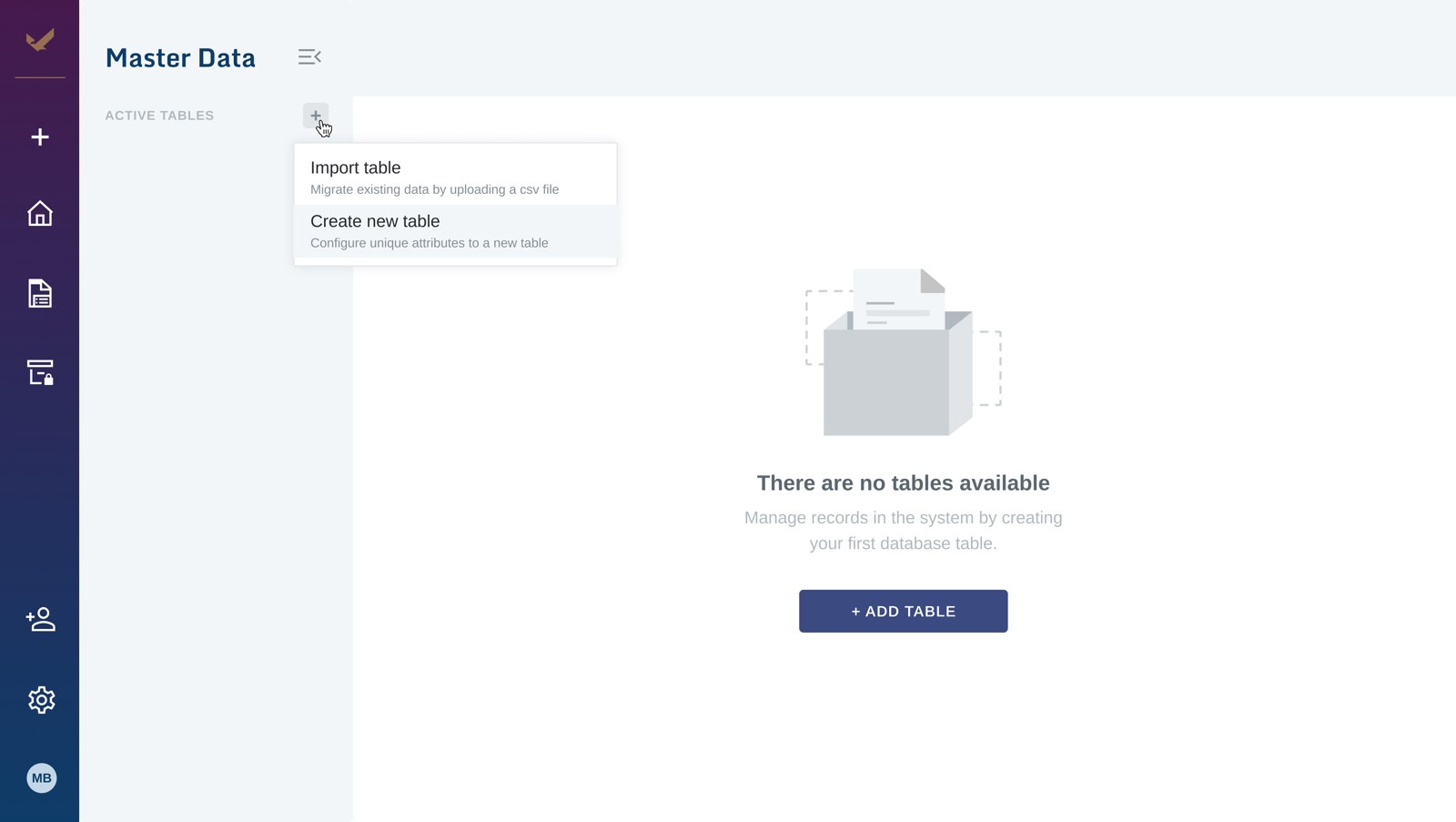Viewport: 1456px width, 822px height.
Task: Select the locked archive icon in the sidebar
Action: [x=40, y=372]
